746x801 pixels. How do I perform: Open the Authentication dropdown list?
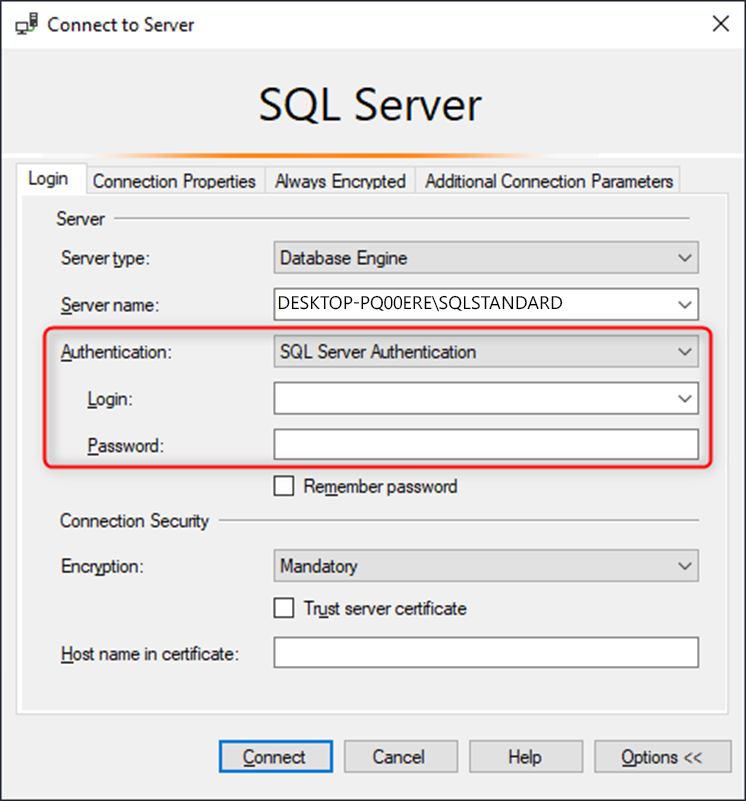pos(685,352)
